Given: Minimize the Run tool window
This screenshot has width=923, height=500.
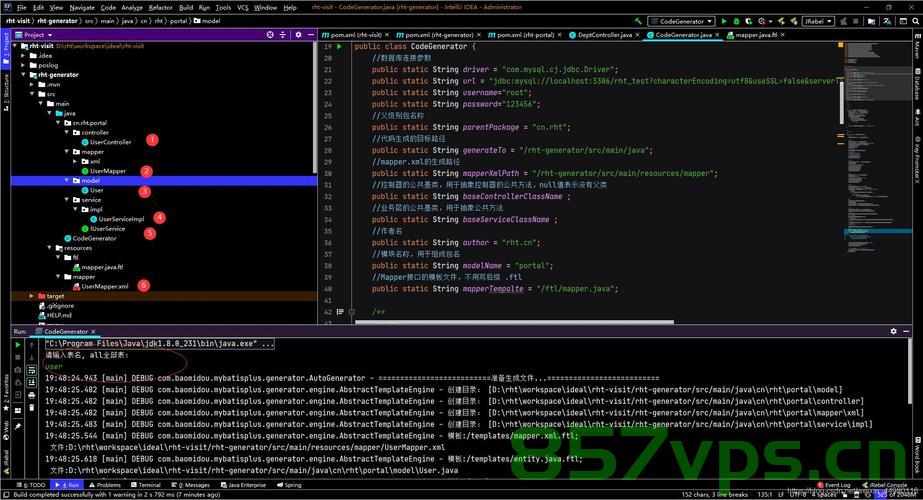Looking at the screenshot, I should [907, 332].
